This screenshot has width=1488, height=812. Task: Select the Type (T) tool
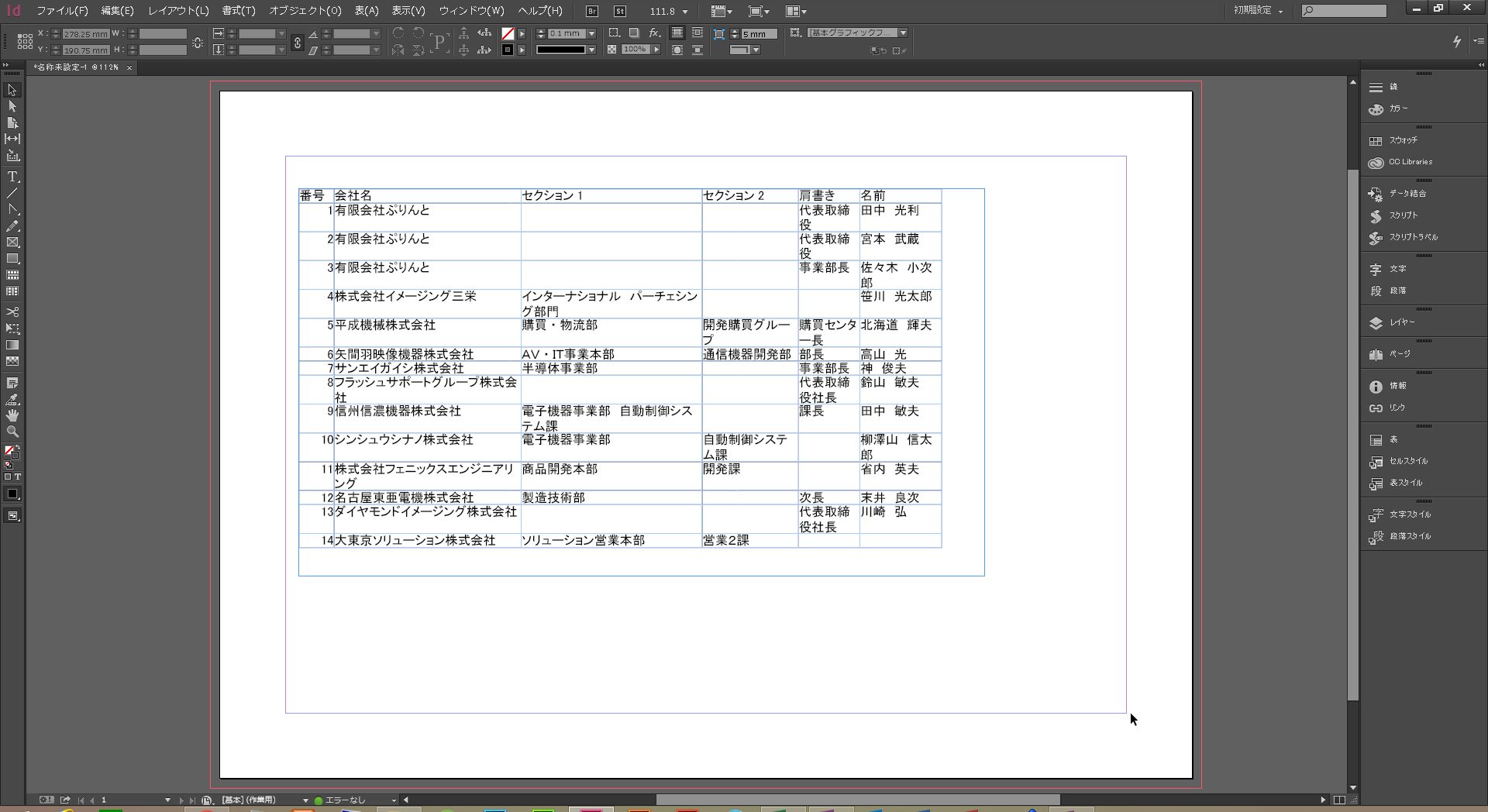[x=12, y=177]
